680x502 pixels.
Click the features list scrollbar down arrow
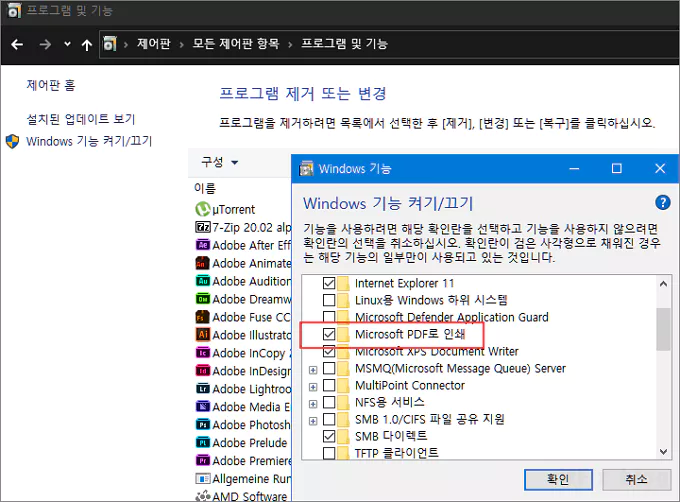663,451
